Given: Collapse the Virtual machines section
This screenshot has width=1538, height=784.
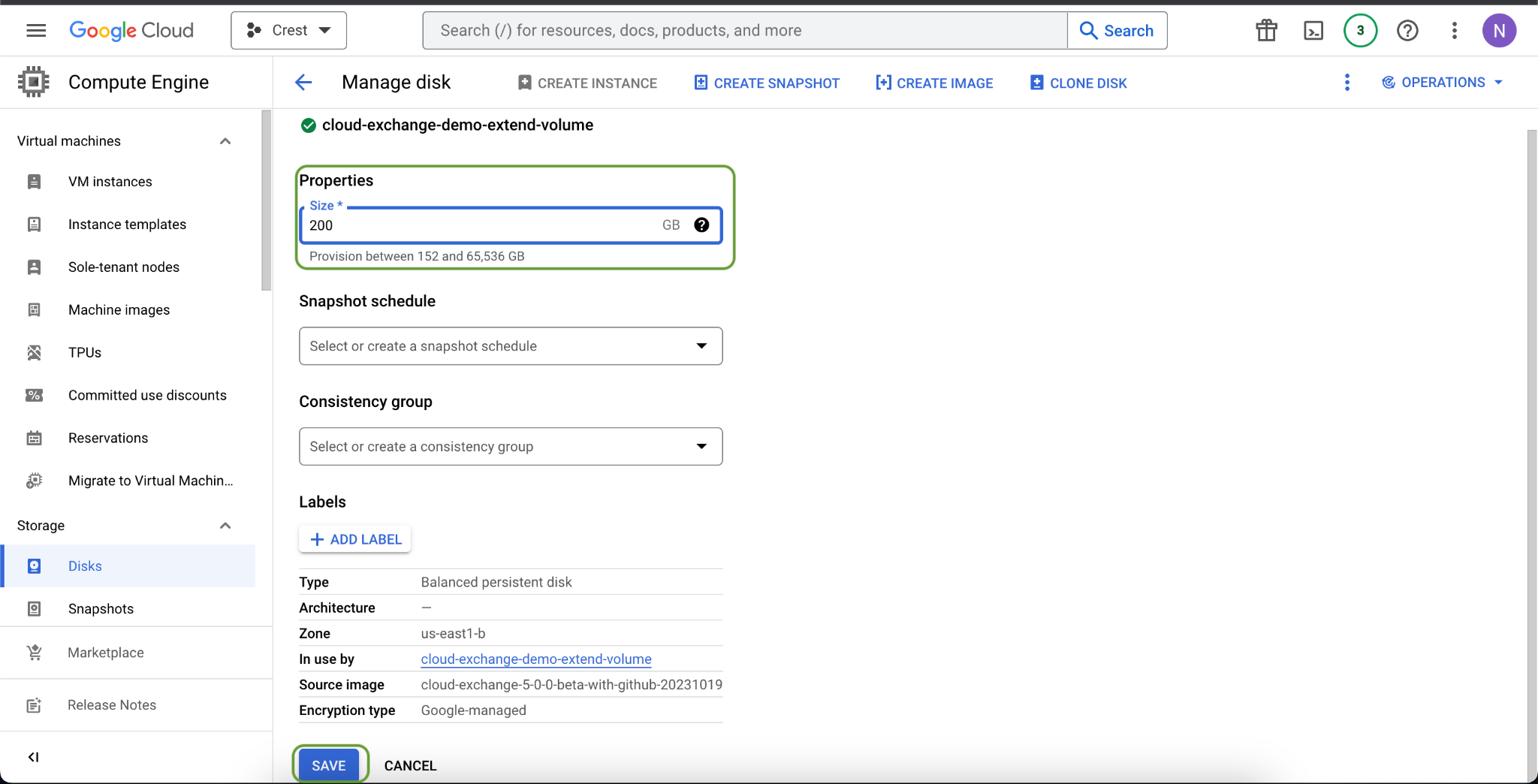Looking at the screenshot, I should (225, 141).
